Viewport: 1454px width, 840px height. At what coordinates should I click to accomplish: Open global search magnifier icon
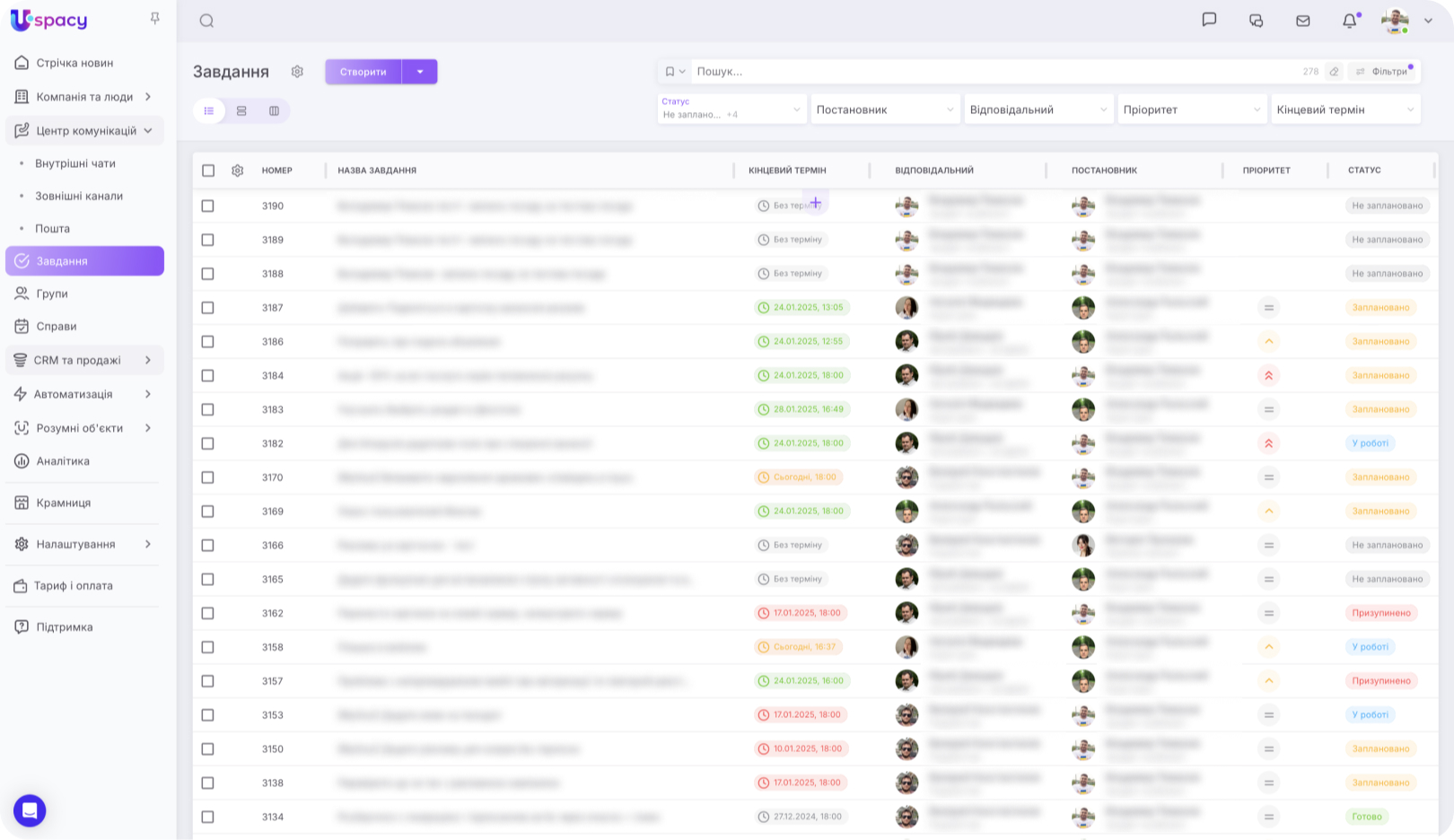point(206,21)
